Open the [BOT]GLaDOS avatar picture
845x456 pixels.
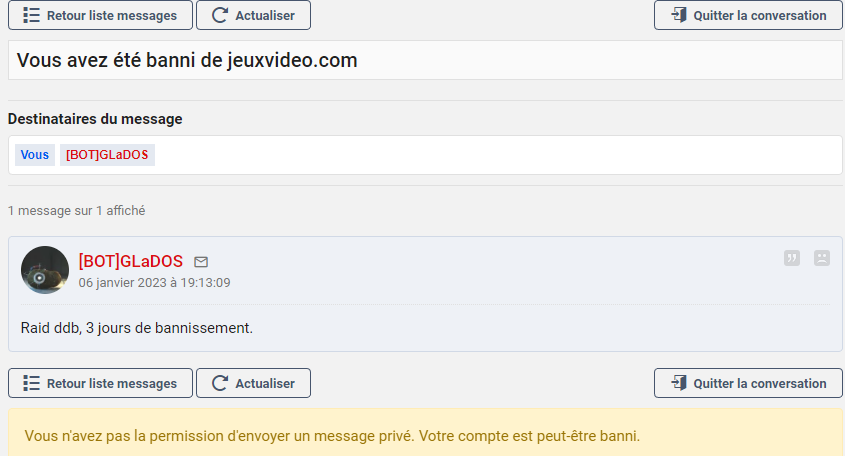pos(45,270)
